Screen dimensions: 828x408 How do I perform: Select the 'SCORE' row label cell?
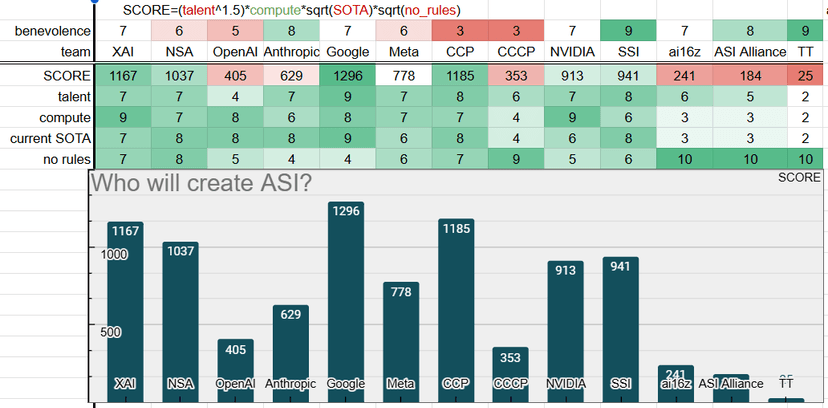click(47, 76)
